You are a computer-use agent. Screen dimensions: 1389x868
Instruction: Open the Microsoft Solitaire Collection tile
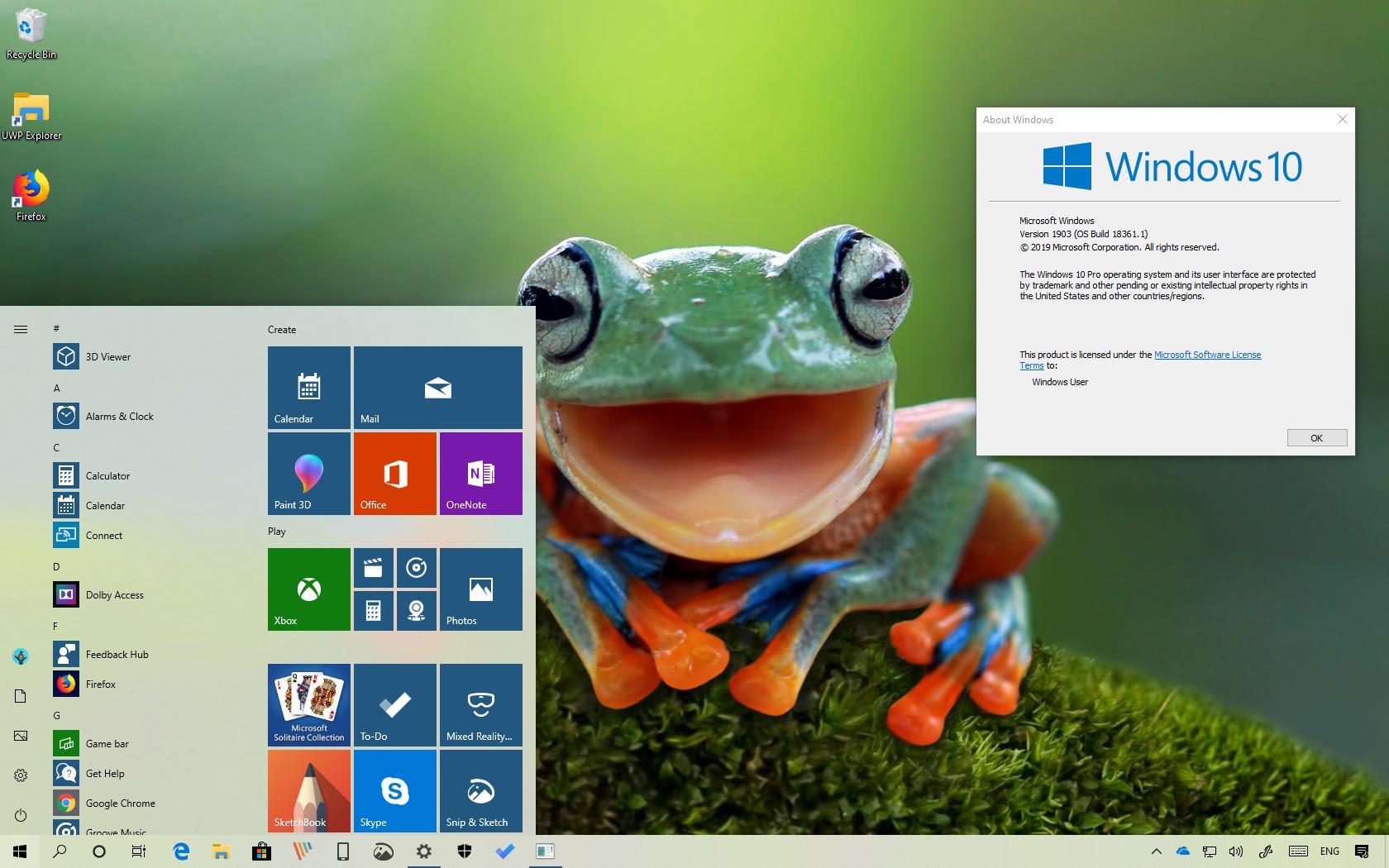pyautogui.click(x=308, y=705)
